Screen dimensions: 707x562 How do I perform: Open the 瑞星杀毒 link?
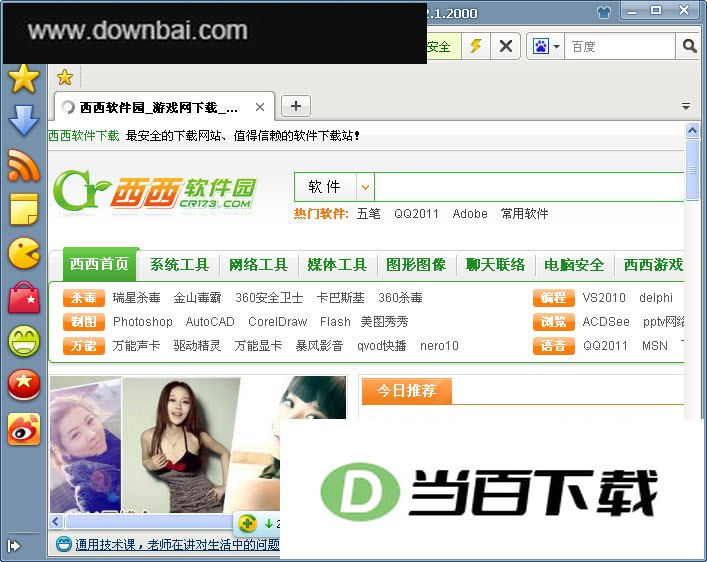(137, 298)
